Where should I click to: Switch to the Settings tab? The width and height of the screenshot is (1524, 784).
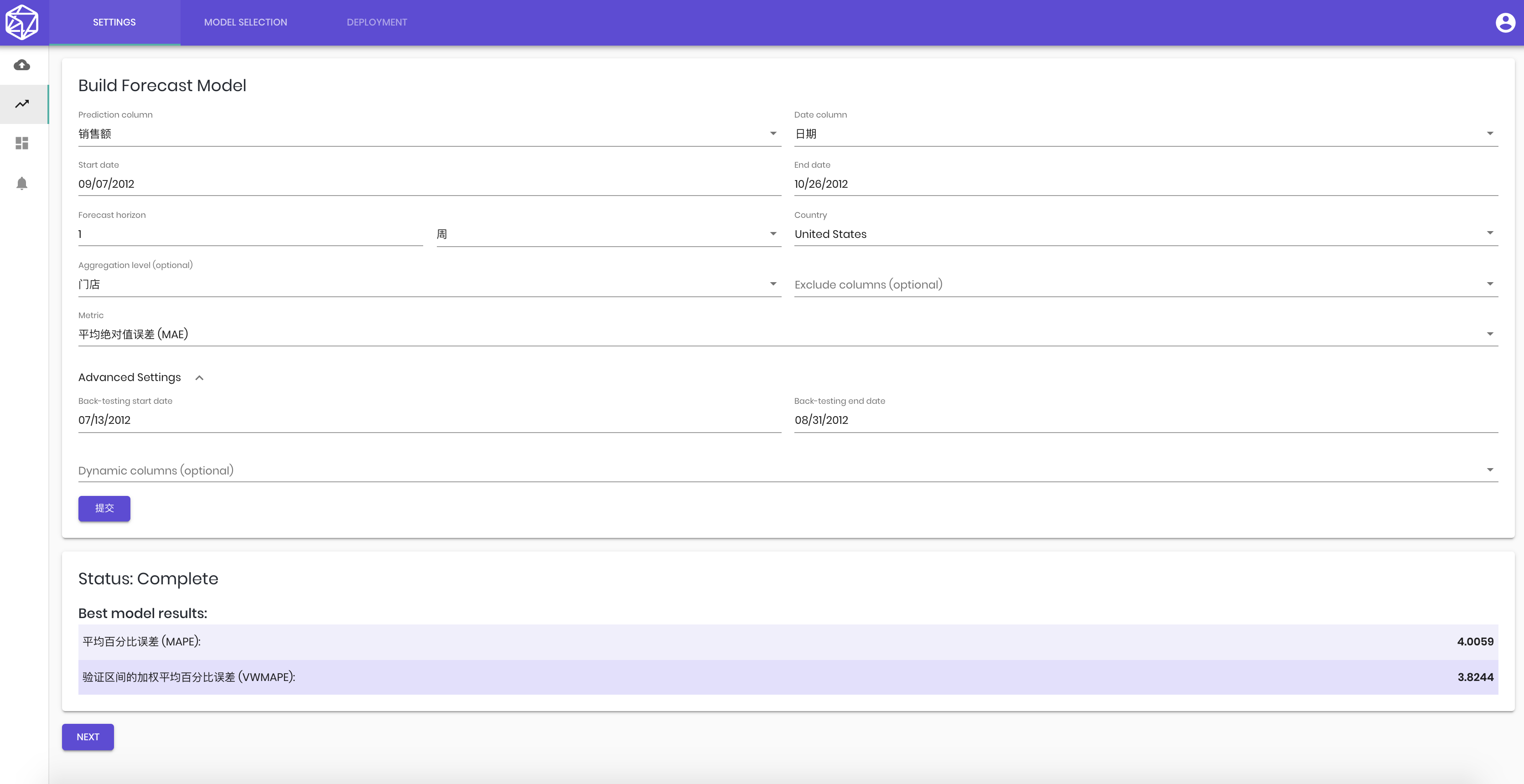coord(114,22)
